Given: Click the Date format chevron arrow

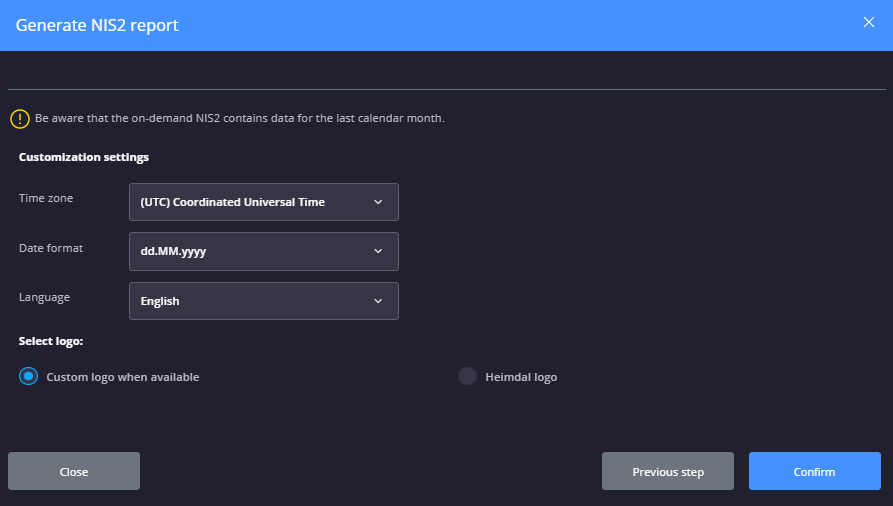Looking at the screenshot, I should tap(378, 251).
